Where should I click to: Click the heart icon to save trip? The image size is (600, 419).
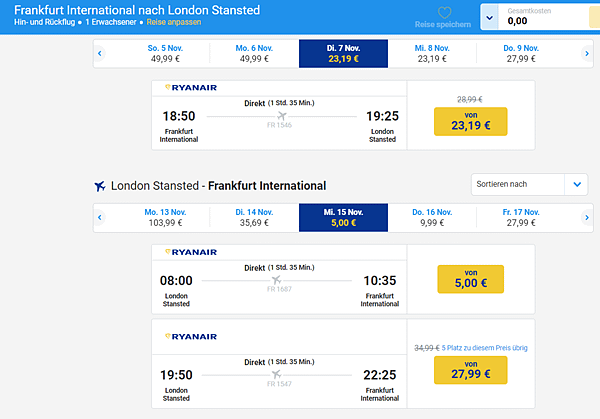(444, 13)
